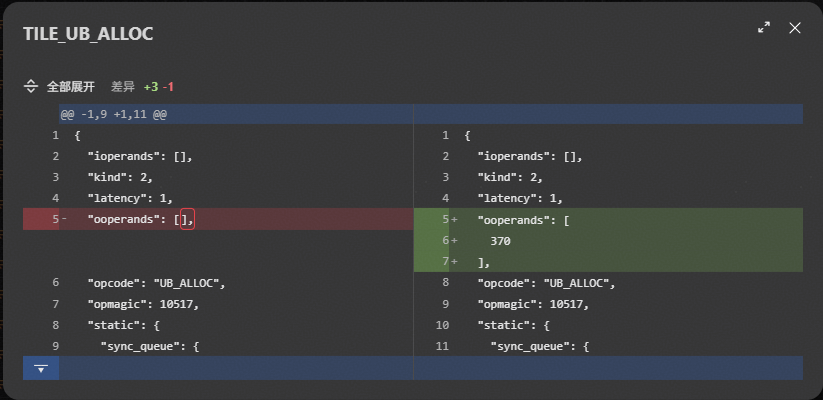Click the fullscreen expand icon in header

[764, 28]
